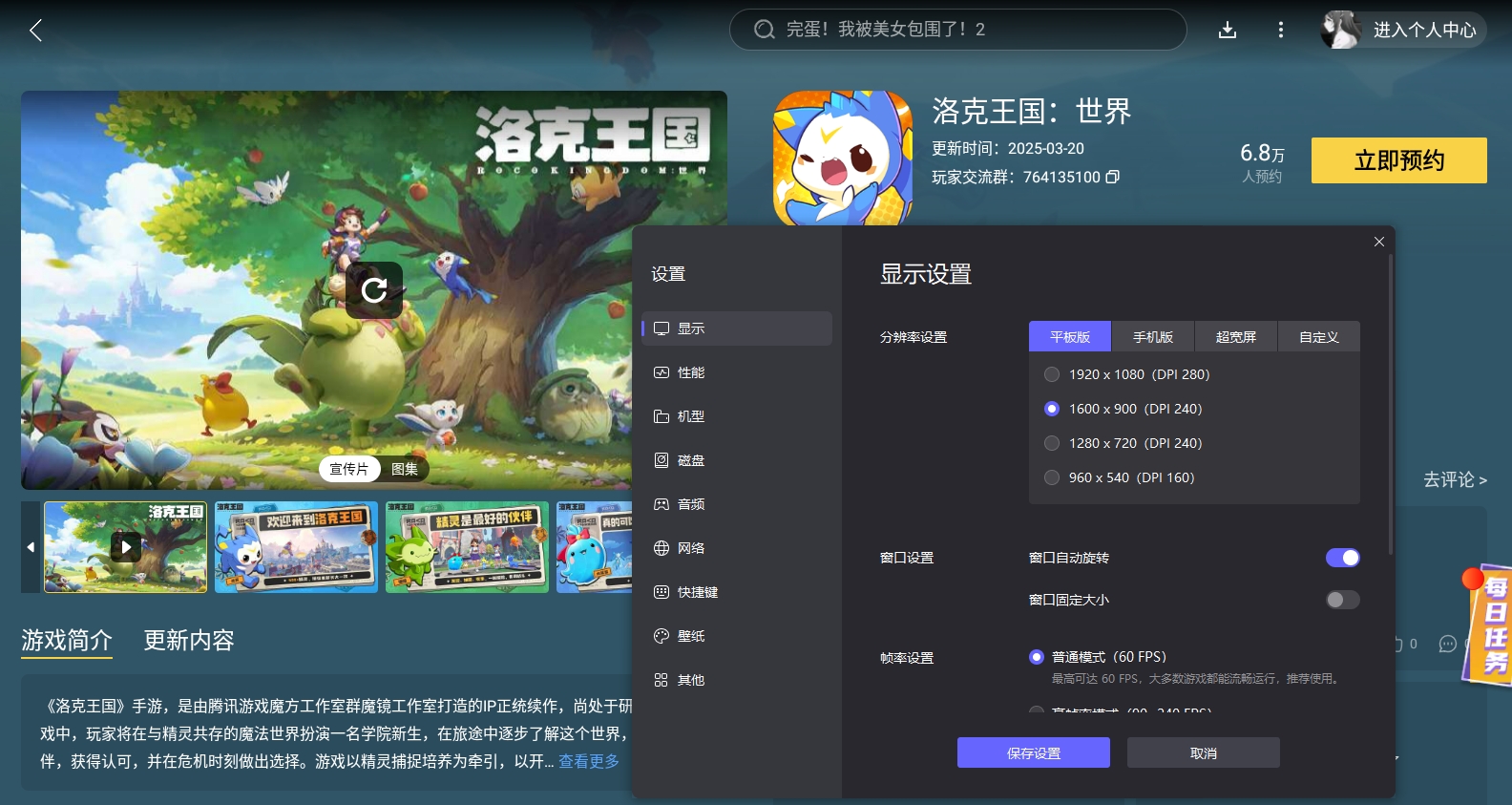Reload the promo video with refresh icon

(x=374, y=289)
